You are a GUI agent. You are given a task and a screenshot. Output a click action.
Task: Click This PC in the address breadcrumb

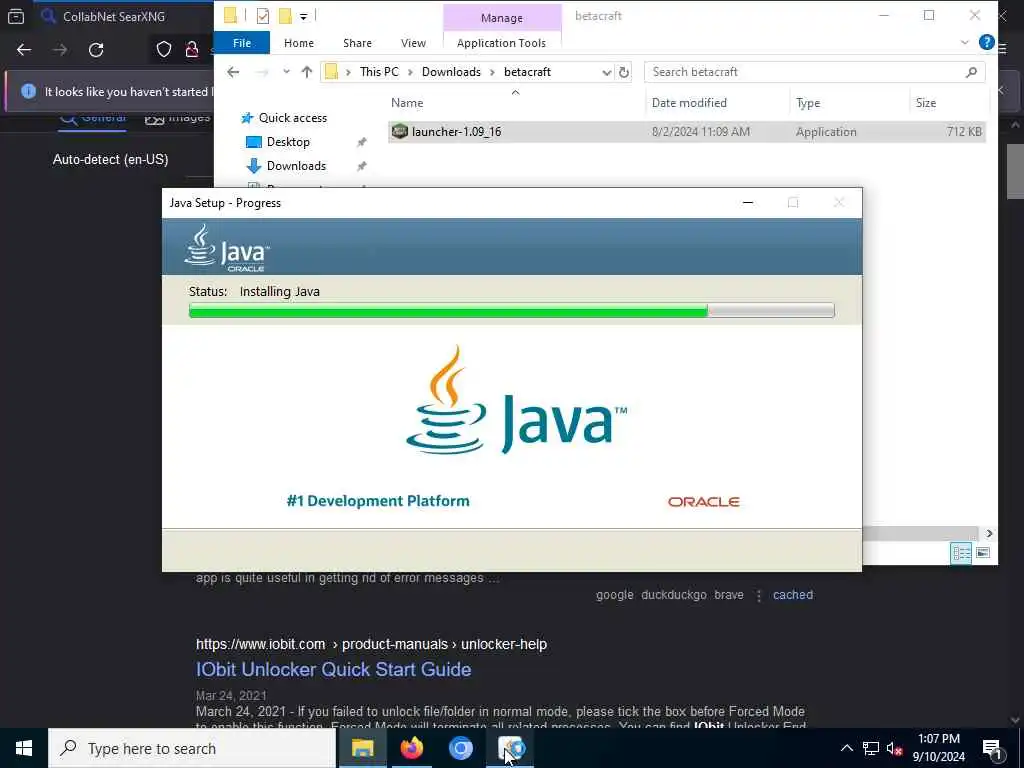pyautogui.click(x=379, y=72)
